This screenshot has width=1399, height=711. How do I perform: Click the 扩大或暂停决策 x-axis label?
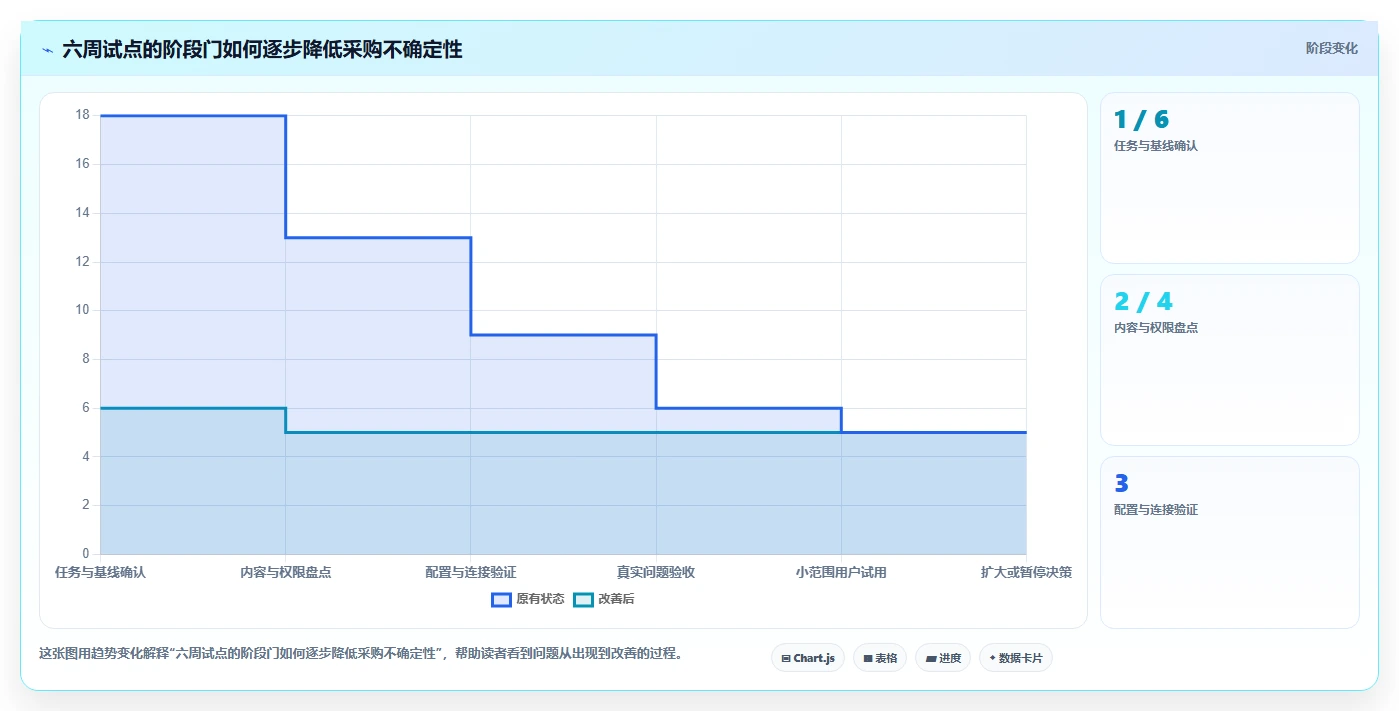click(1026, 572)
